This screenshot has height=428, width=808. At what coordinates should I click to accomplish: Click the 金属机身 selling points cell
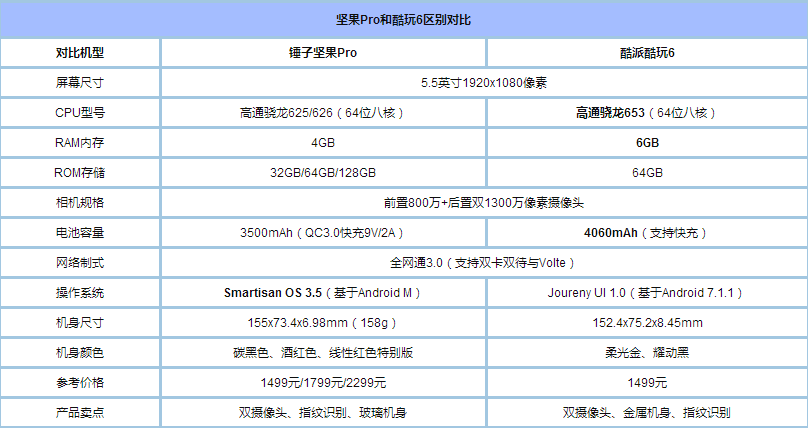click(647, 413)
